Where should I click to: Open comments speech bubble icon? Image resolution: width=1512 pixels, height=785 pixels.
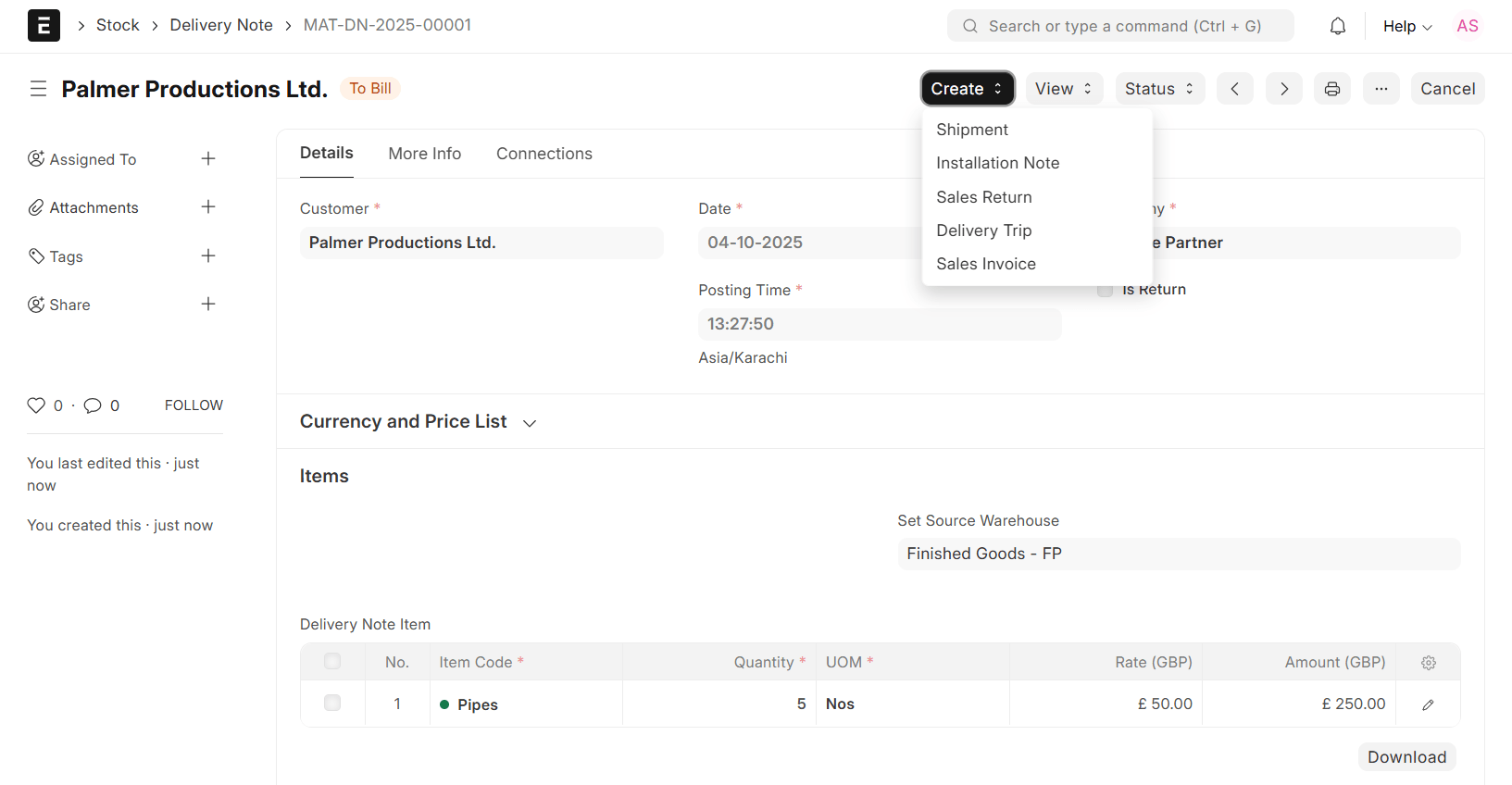pos(93,405)
